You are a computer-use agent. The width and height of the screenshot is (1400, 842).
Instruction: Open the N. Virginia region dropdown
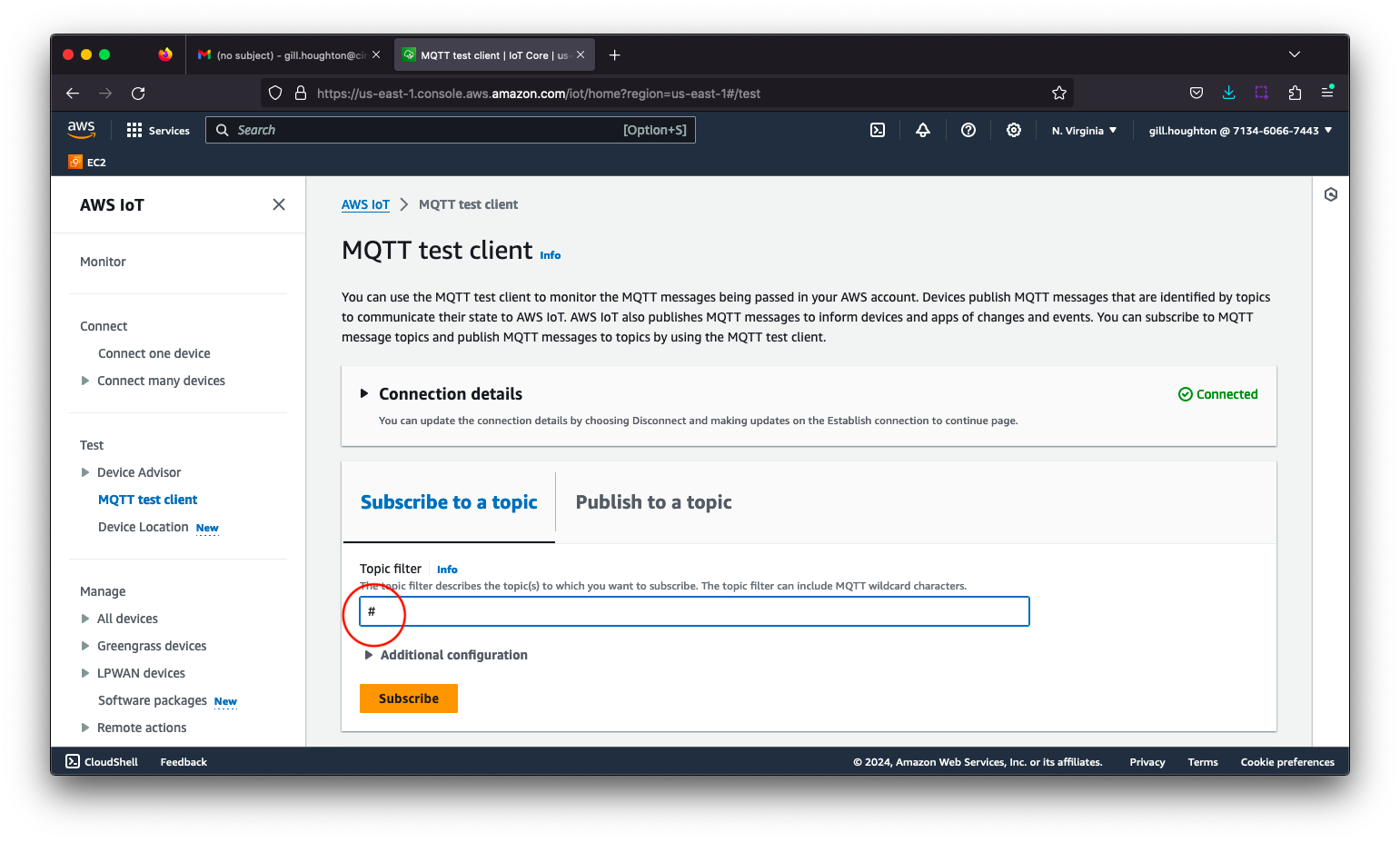1084,131
